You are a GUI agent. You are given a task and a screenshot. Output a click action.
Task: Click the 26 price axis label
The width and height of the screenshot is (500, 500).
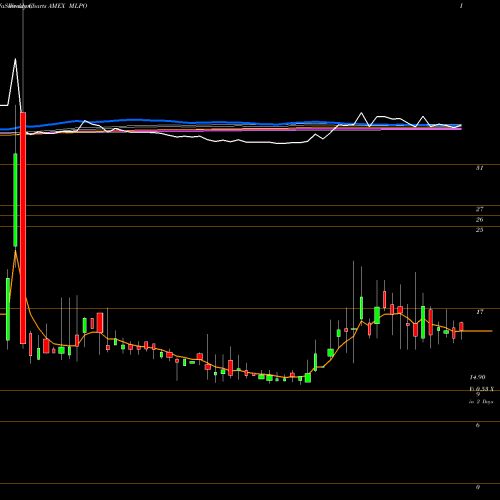tap(479, 220)
